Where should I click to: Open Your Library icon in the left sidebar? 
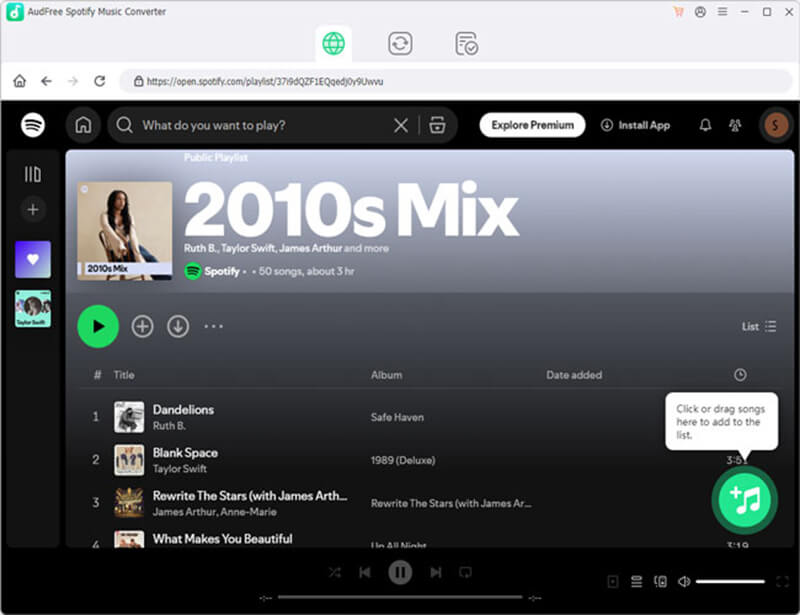32,172
